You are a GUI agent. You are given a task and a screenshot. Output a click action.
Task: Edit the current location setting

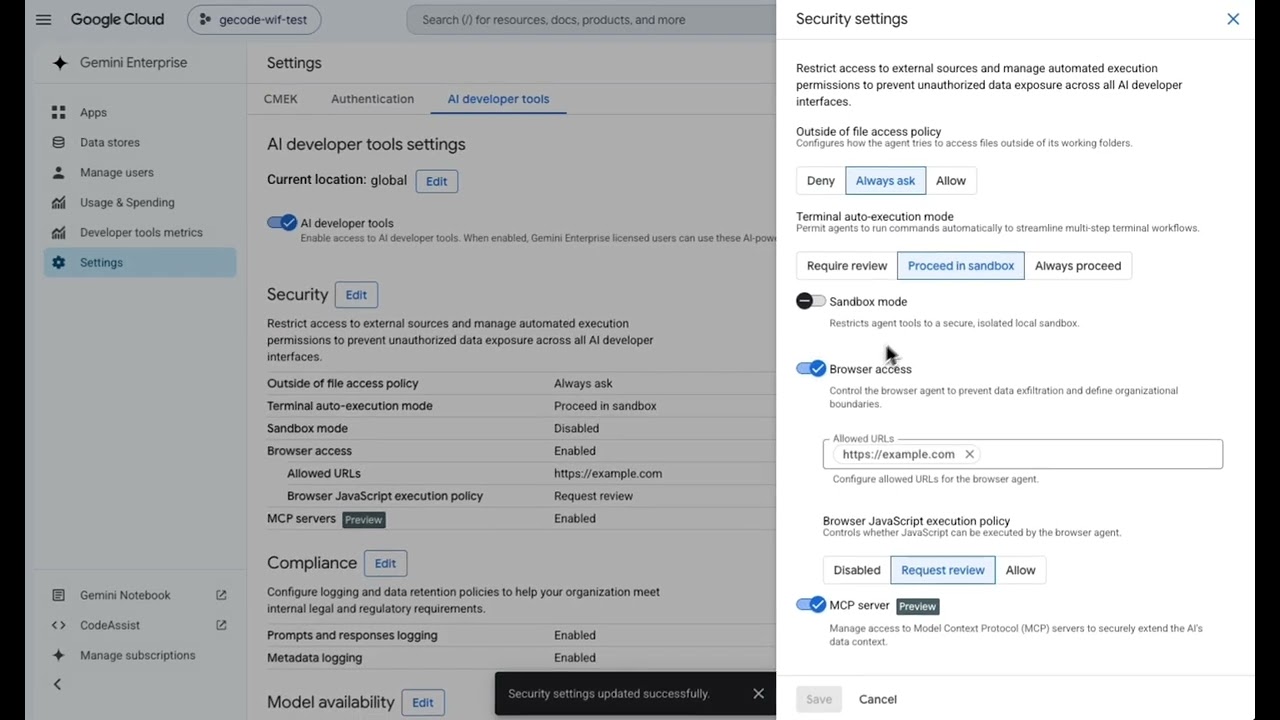click(437, 181)
